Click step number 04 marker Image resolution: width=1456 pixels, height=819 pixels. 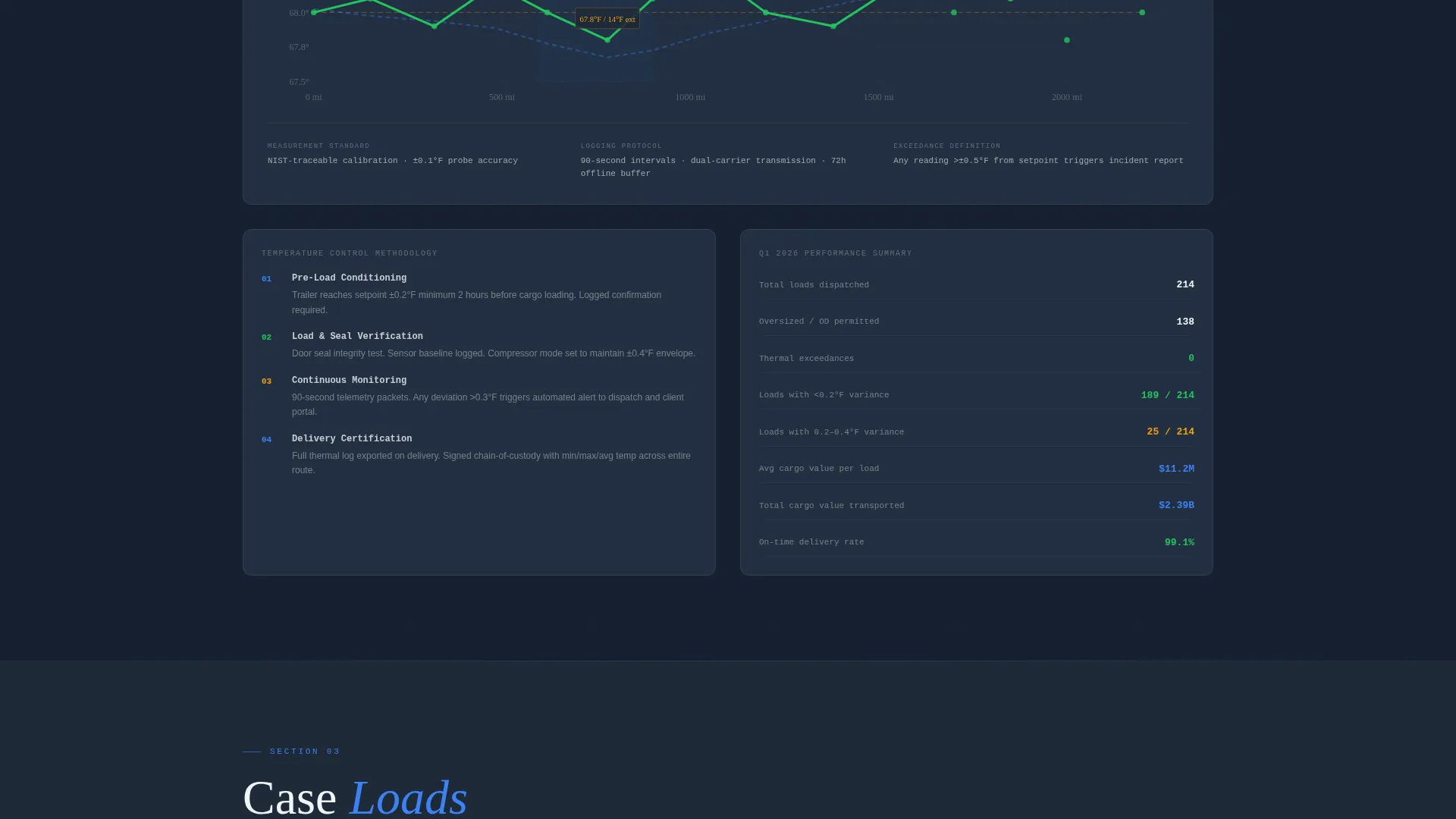266,440
